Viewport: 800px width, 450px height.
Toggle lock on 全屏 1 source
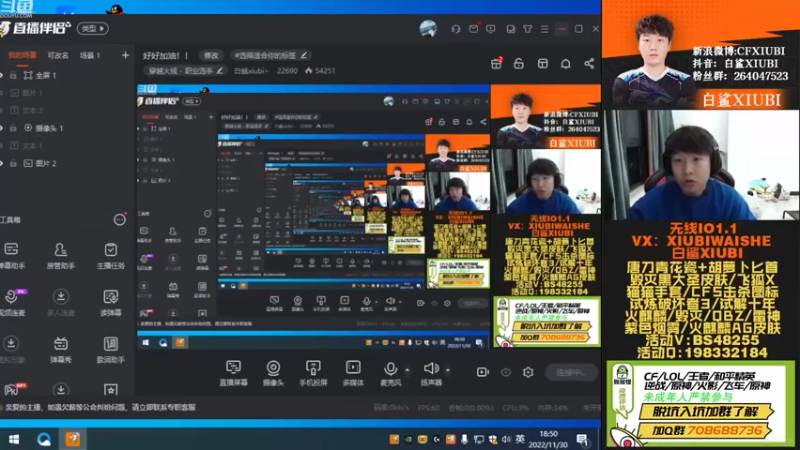tap(13, 75)
